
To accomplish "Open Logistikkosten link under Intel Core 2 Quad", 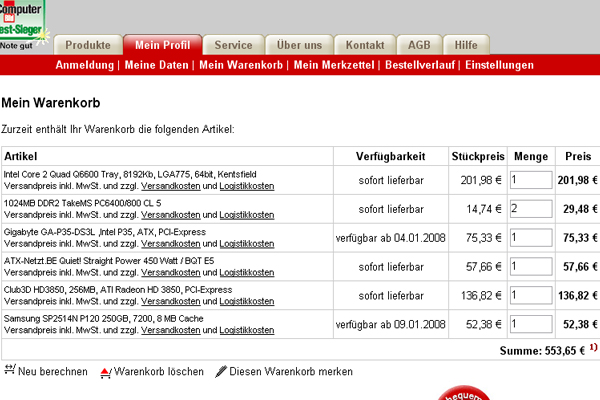I will click(x=247, y=186).
